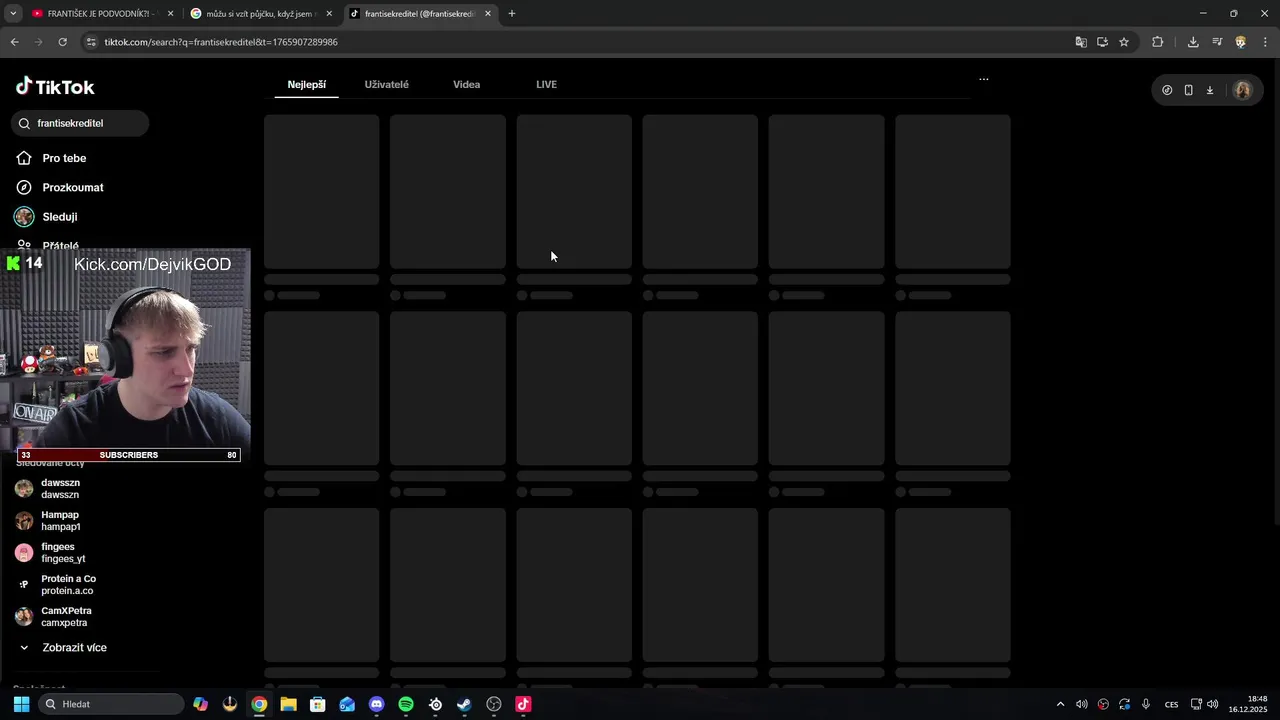Switch the CES keyboard language indicator
The image size is (1280, 720).
pyautogui.click(x=1171, y=704)
